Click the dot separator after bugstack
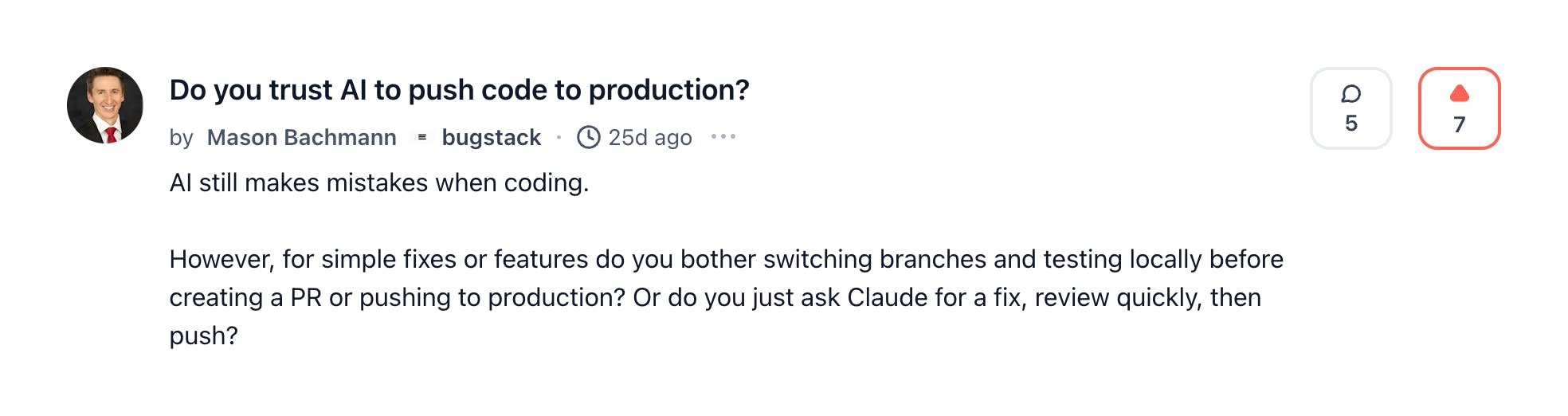 (559, 137)
